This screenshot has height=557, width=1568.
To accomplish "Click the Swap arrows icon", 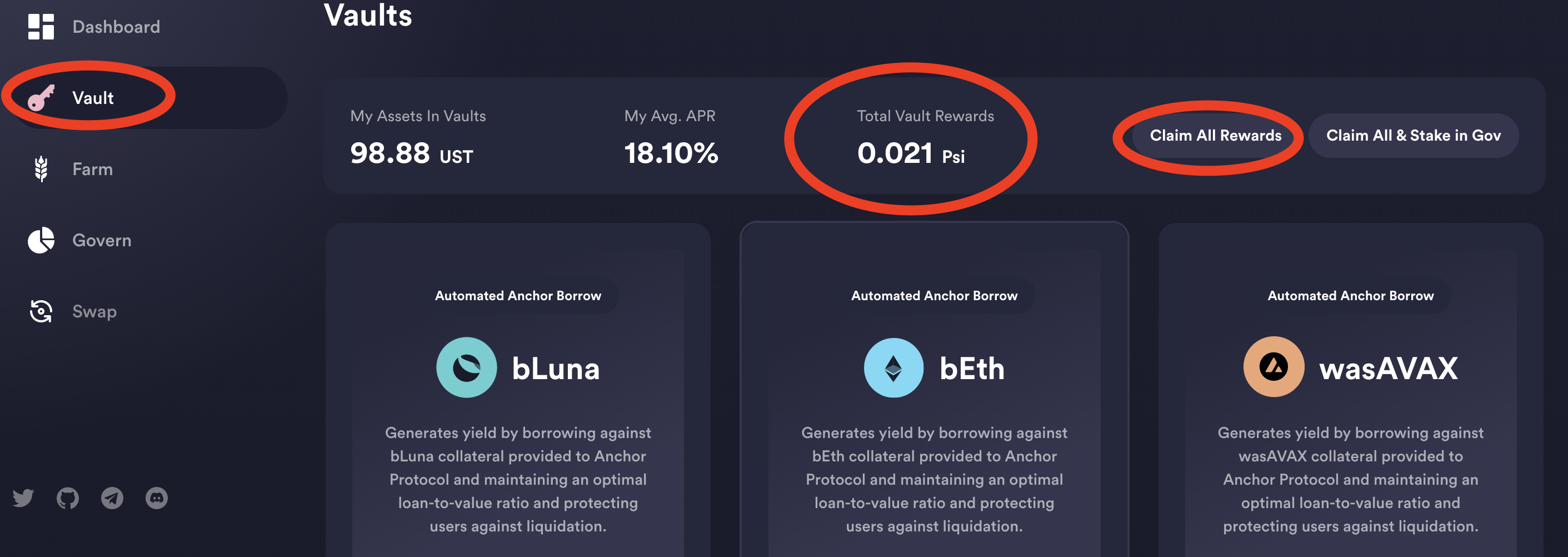I will [41, 311].
